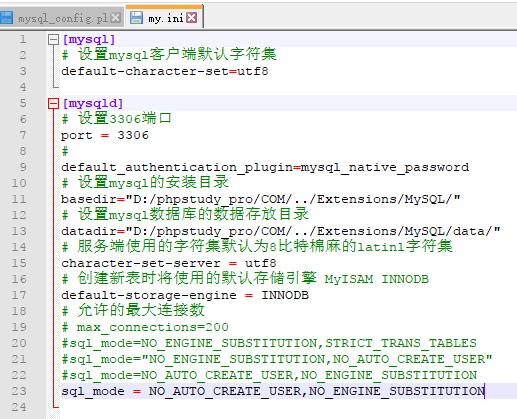Close the mysql_config.pl tab

pos(115,18)
